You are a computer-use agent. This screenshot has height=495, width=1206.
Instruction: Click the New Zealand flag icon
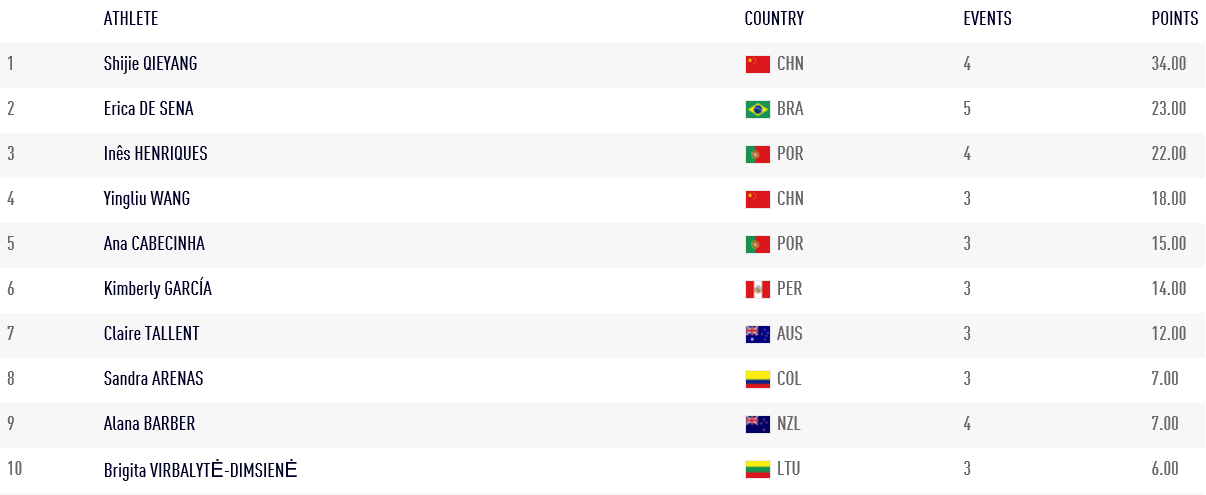(757, 424)
